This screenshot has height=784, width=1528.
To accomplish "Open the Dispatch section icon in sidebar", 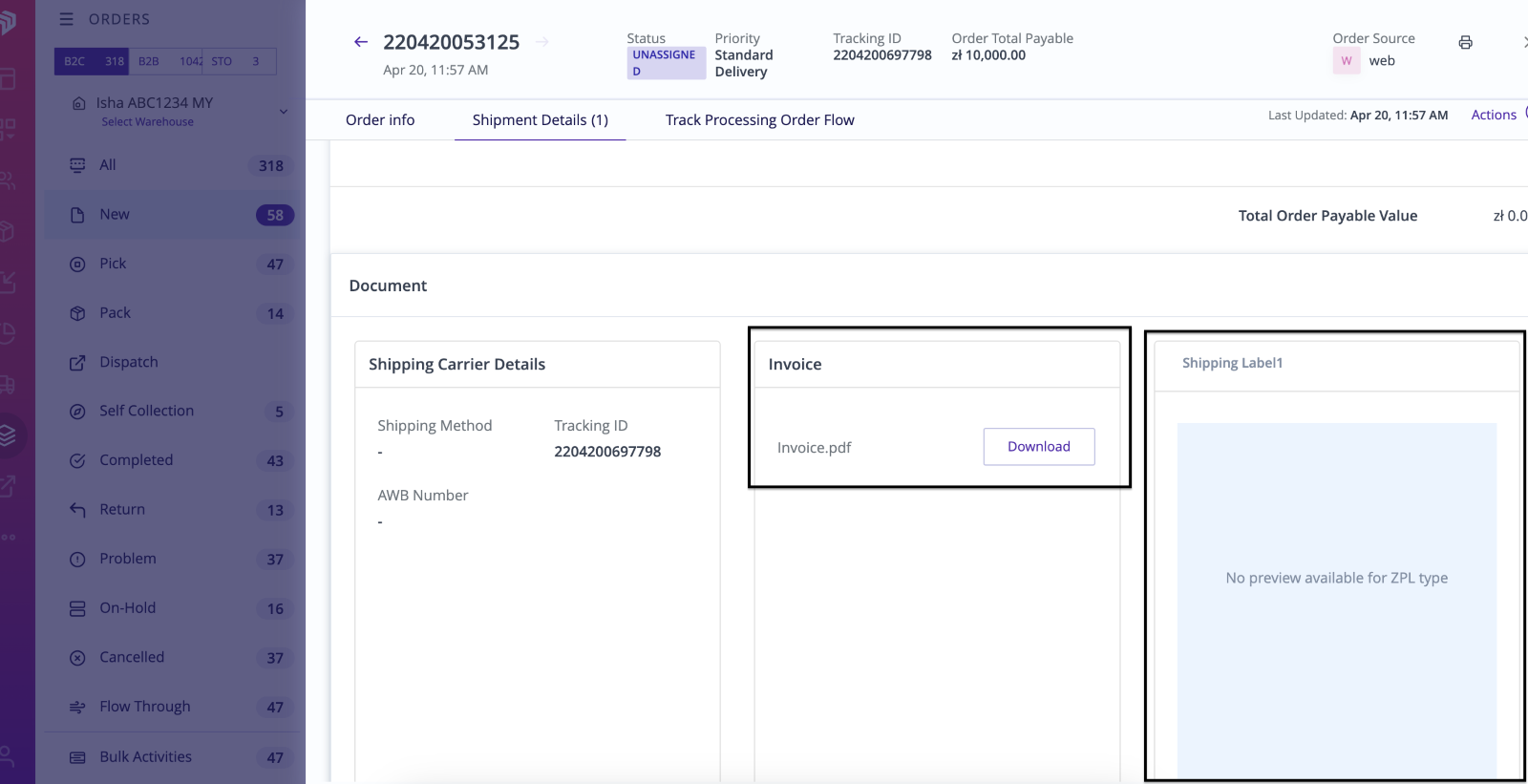I will pos(77,363).
